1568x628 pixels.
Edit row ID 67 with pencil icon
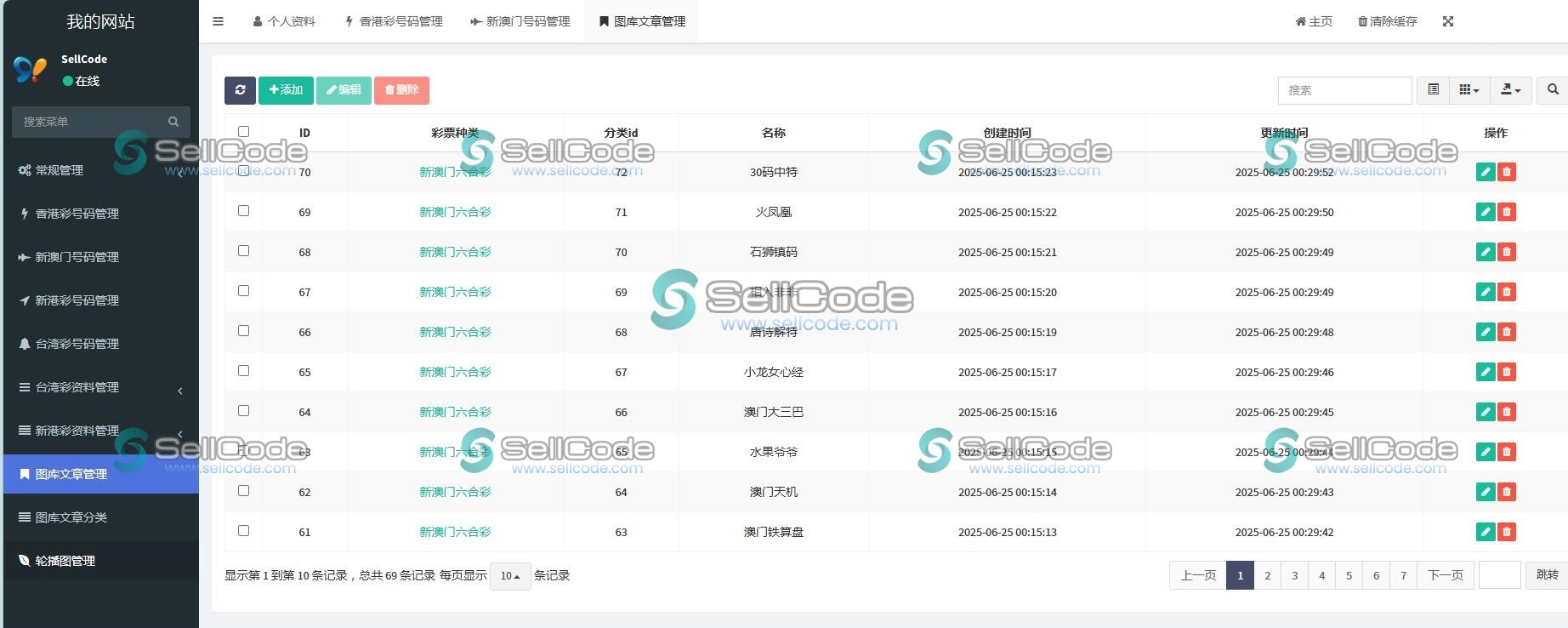[x=1486, y=292]
